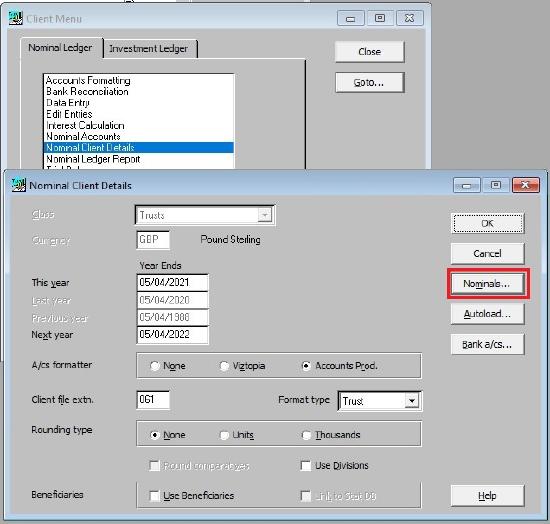Screen dimensions: 550x524
Task: Open the Nominals... dialog
Action: [488, 283]
